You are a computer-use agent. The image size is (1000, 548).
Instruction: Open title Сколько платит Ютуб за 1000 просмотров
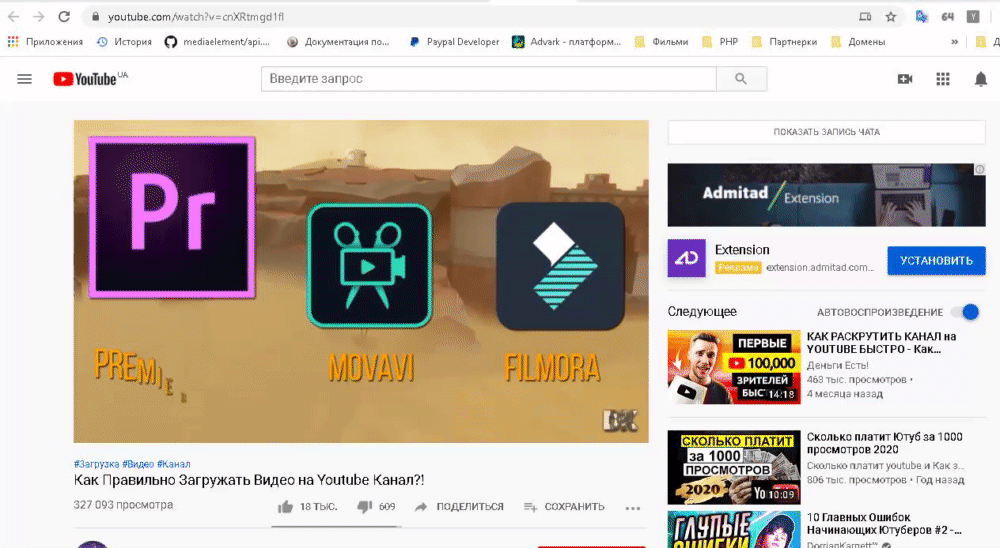[x=885, y=443]
